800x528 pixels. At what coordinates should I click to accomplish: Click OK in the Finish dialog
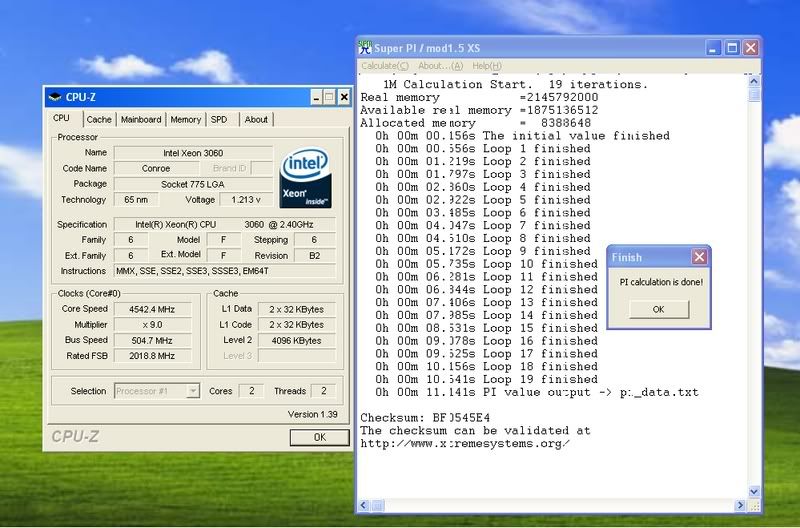(x=659, y=309)
